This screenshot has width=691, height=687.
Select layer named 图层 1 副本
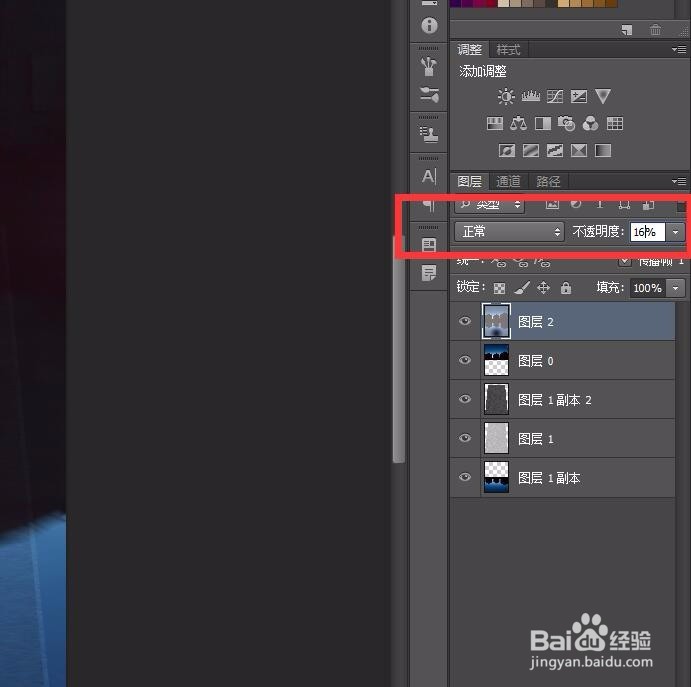[x=562, y=477]
